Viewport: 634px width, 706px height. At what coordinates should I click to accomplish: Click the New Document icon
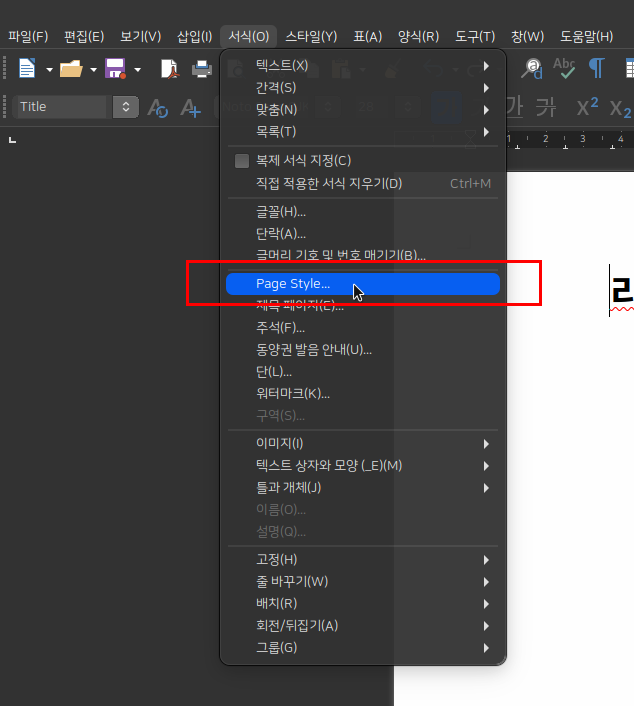point(26,69)
